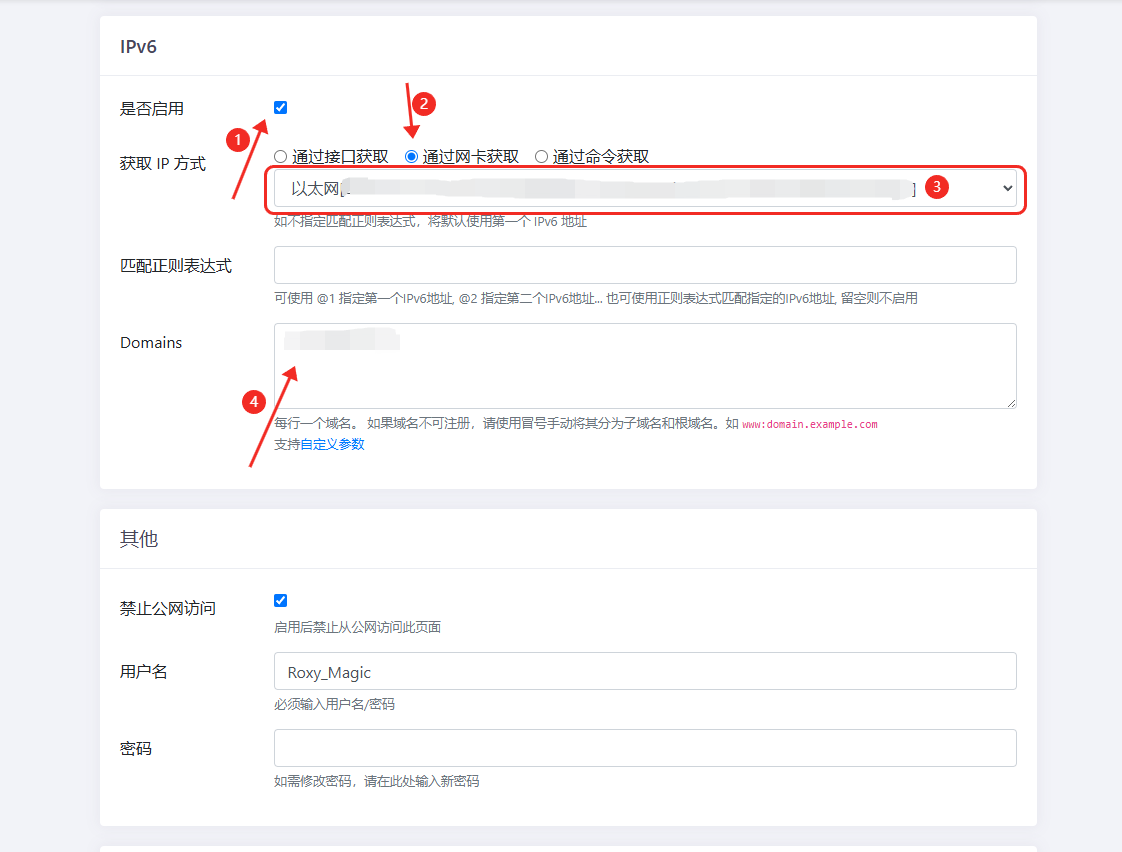The height and width of the screenshot is (852, 1122).
Task: Select the 通过网卡获取 radio option
Action: point(411,157)
